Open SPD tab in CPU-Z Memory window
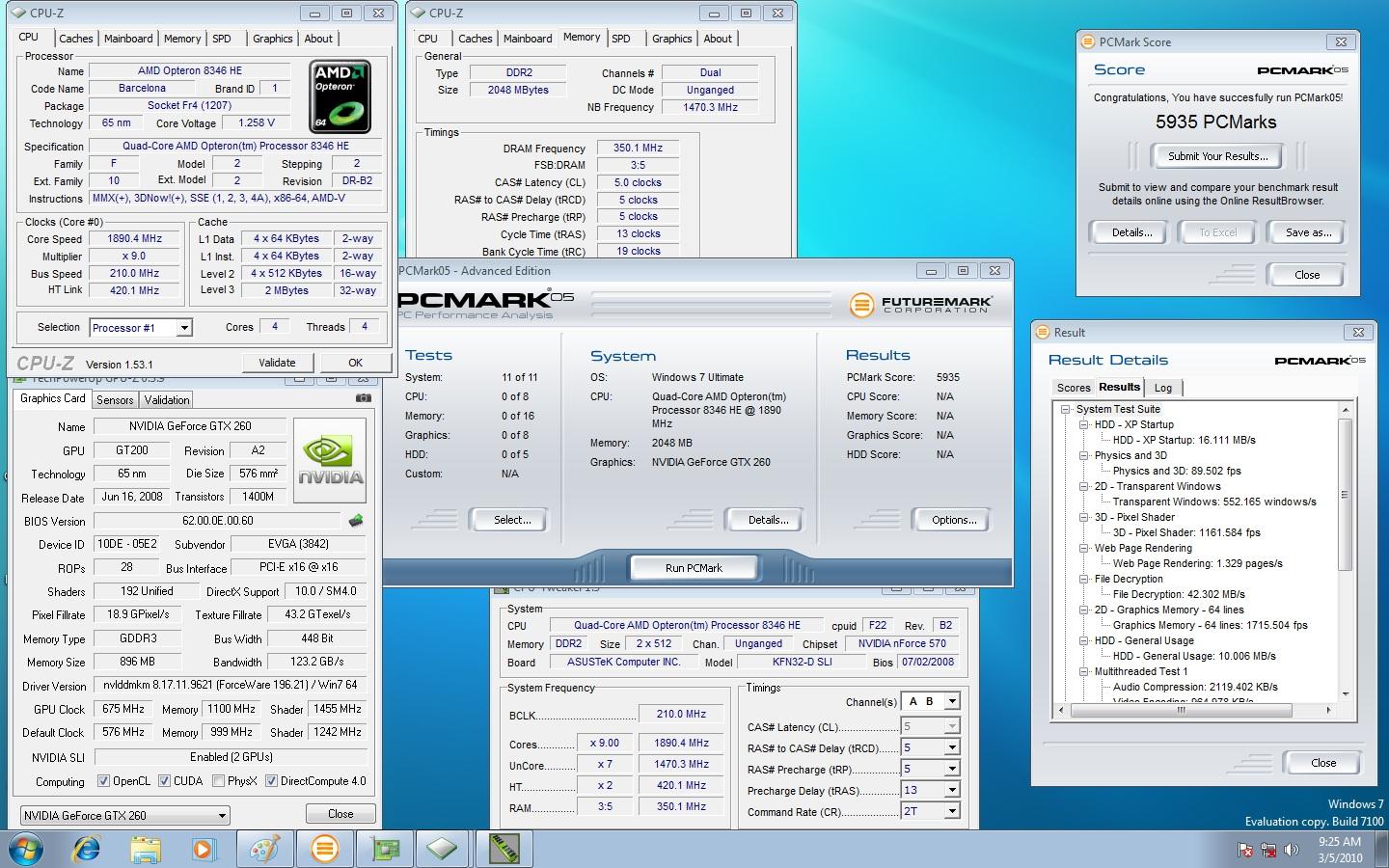The width and height of the screenshot is (1389, 868). pos(621,39)
